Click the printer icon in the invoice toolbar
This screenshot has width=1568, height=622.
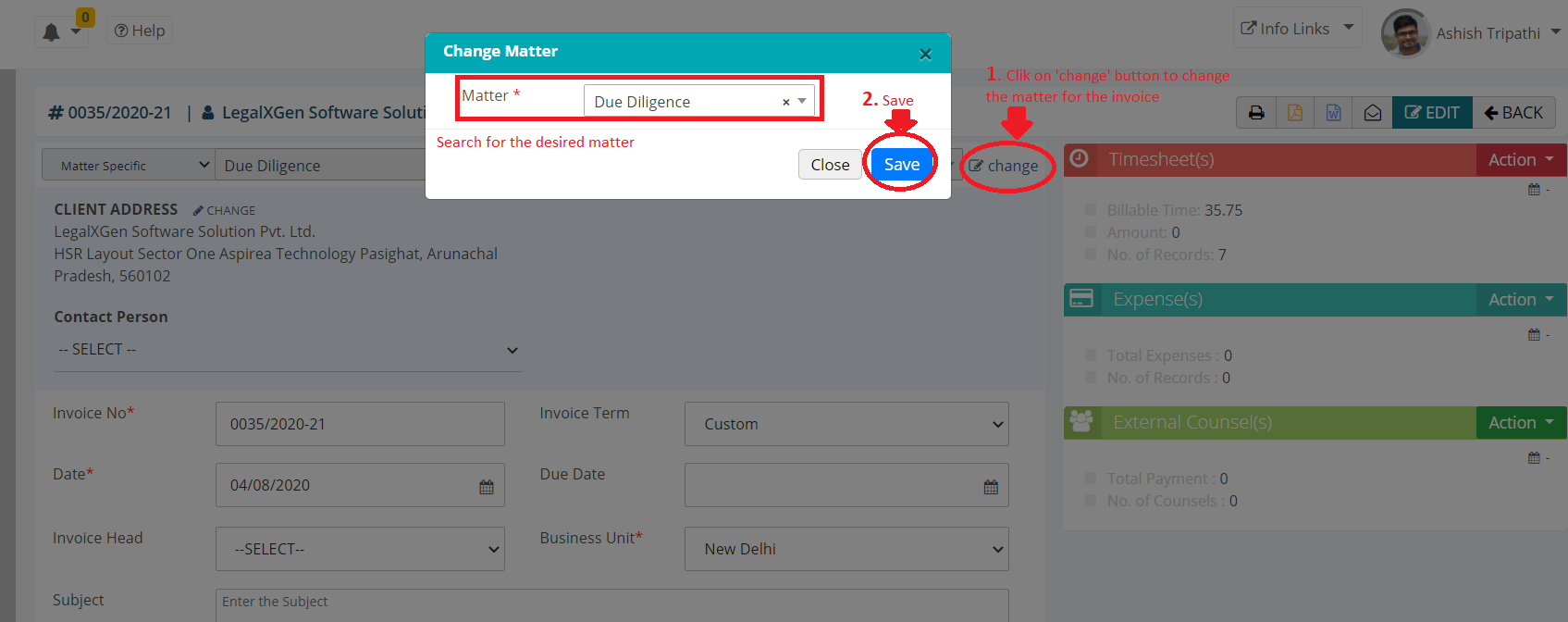(x=1255, y=113)
